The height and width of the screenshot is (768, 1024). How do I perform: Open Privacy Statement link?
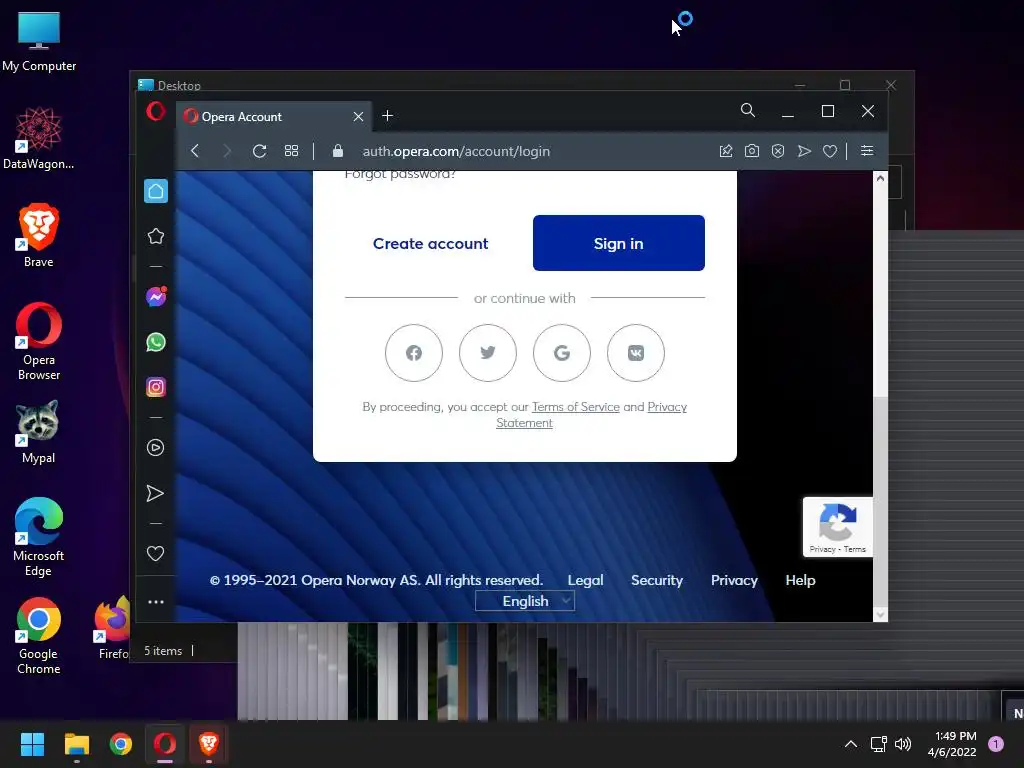[592, 415]
